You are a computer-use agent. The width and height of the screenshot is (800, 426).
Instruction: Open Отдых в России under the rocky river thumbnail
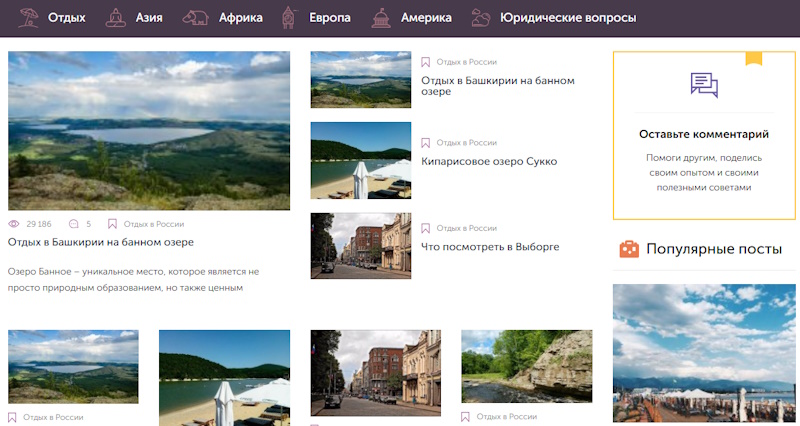point(507,417)
